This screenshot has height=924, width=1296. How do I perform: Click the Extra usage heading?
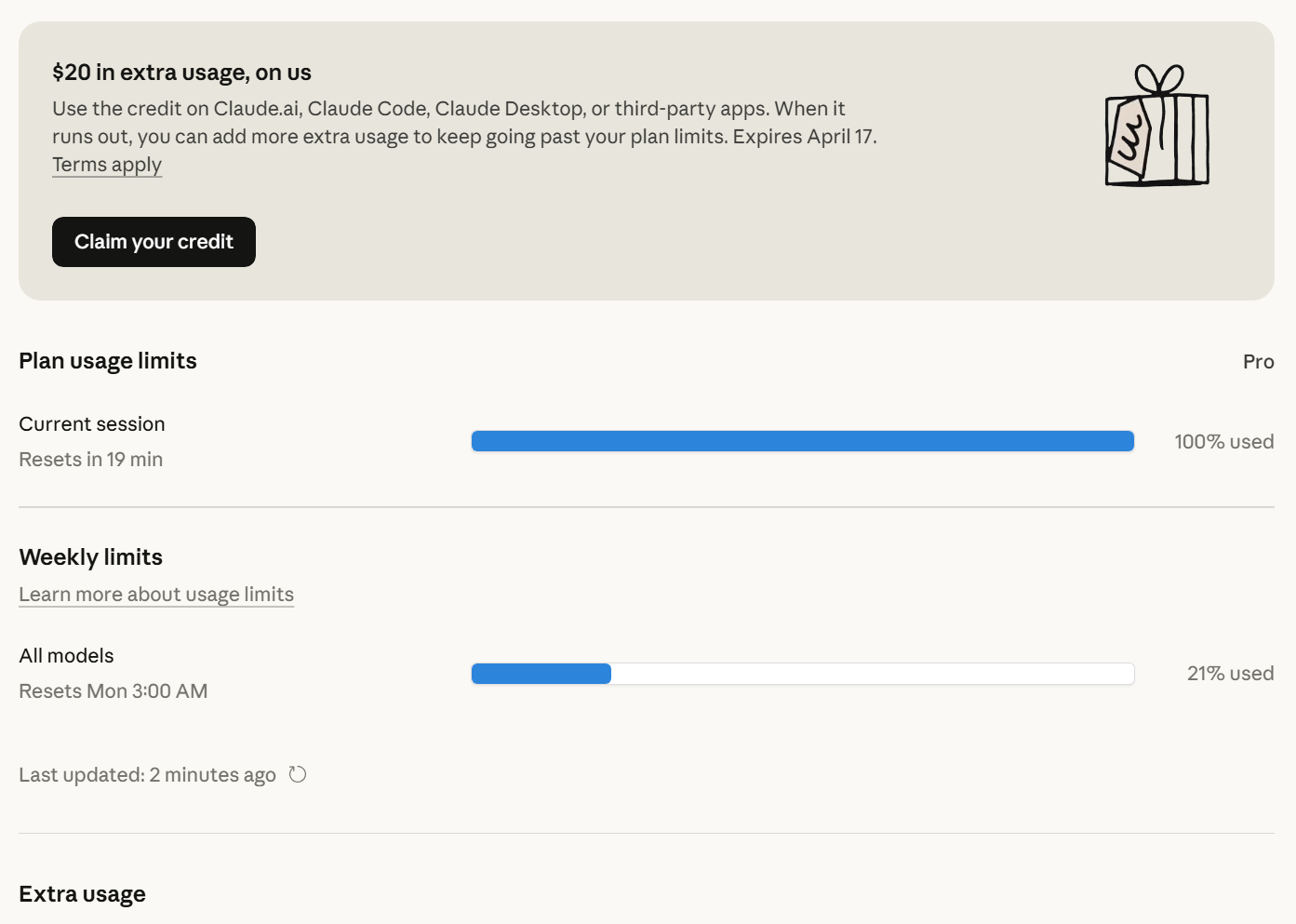coord(83,894)
